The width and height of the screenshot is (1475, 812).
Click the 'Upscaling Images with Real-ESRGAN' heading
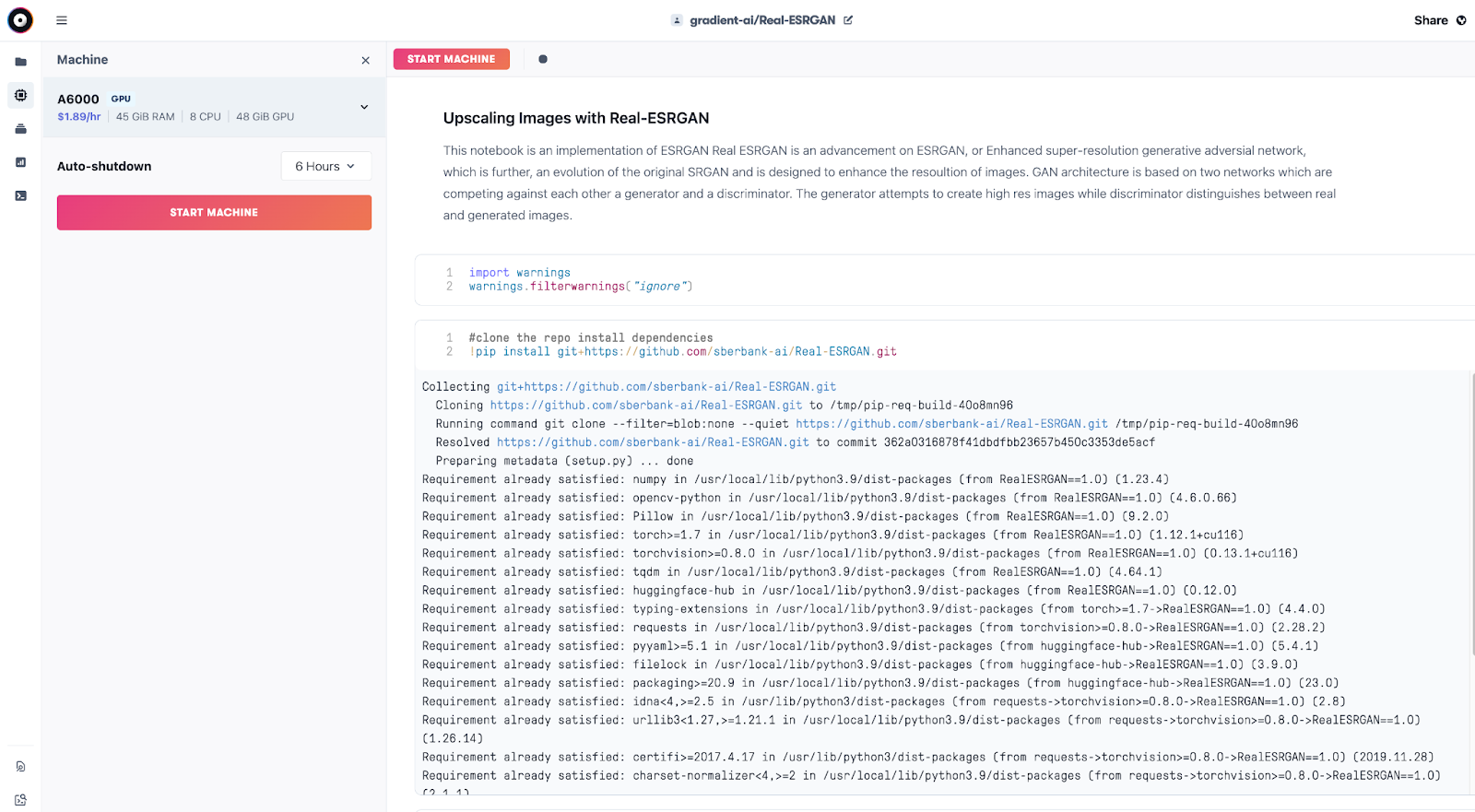(576, 118)
